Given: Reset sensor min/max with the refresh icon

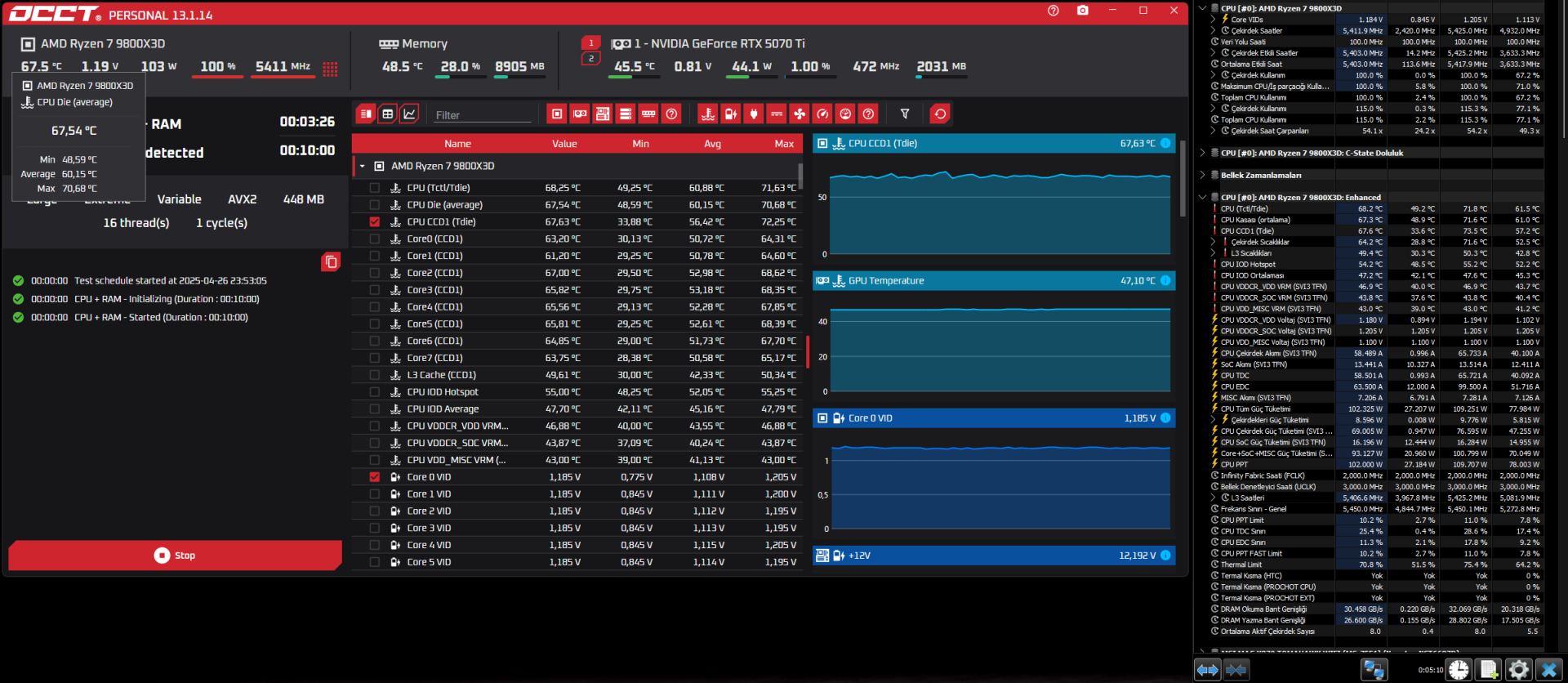Looking at the screenshot, I should click(x=940, y=114).
